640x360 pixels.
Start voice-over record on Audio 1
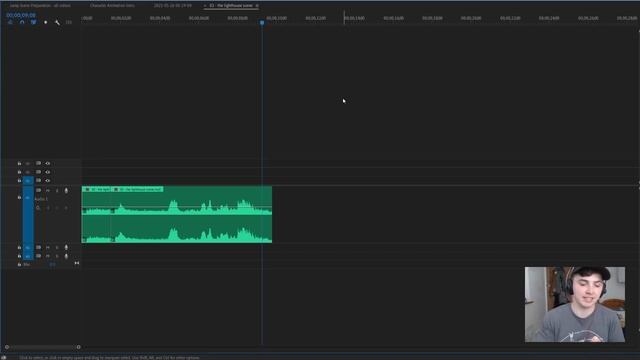coord(66,190)
